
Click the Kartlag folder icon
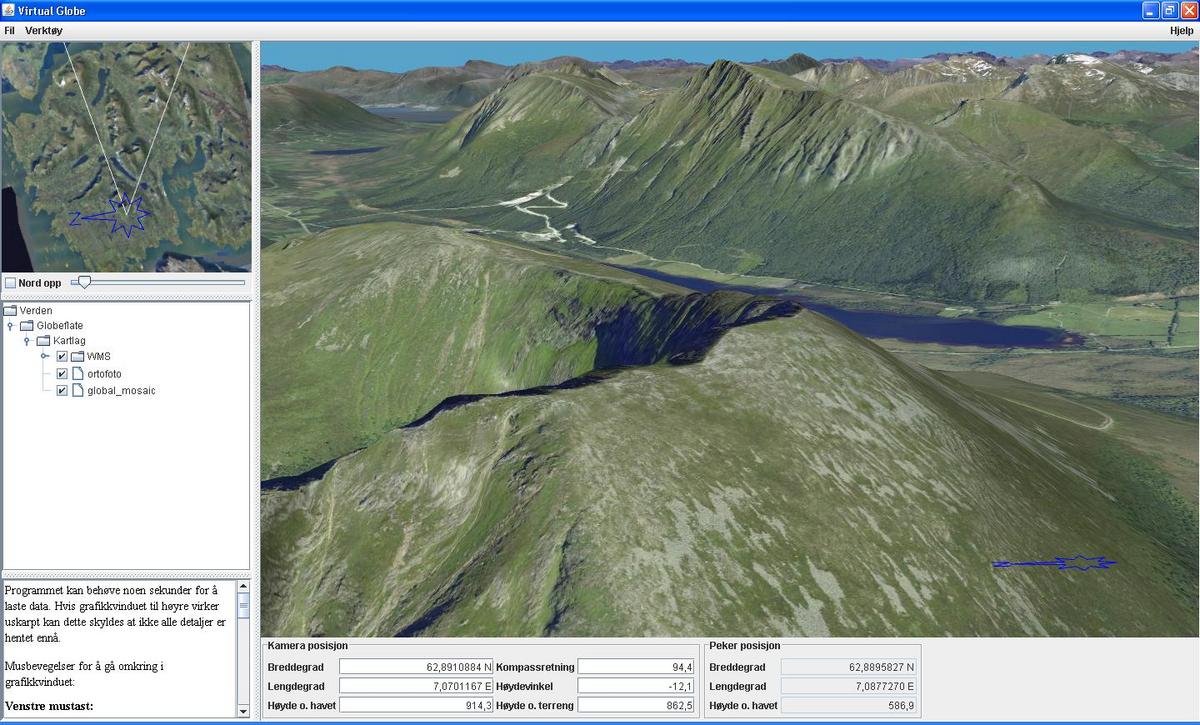(x=44, y=341)
